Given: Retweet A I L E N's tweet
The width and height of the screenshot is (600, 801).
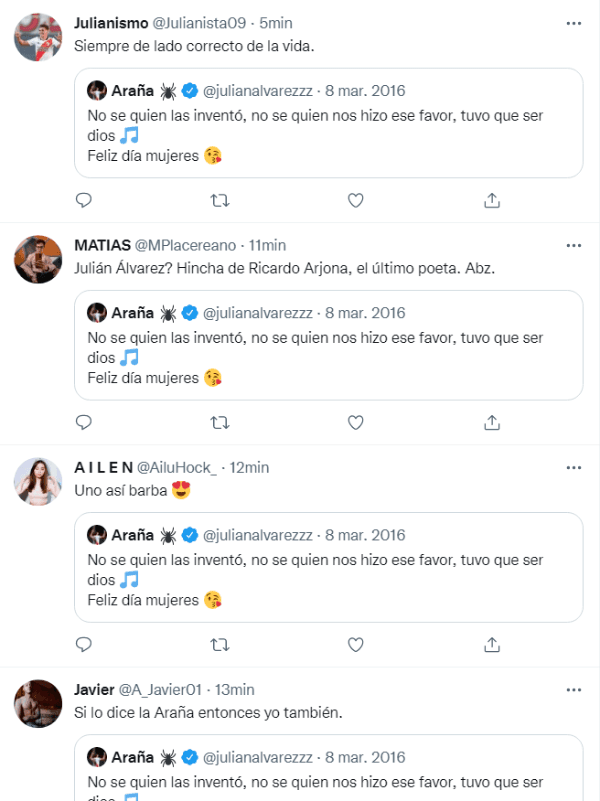Looking at the screenshot, I should (220, 644).
